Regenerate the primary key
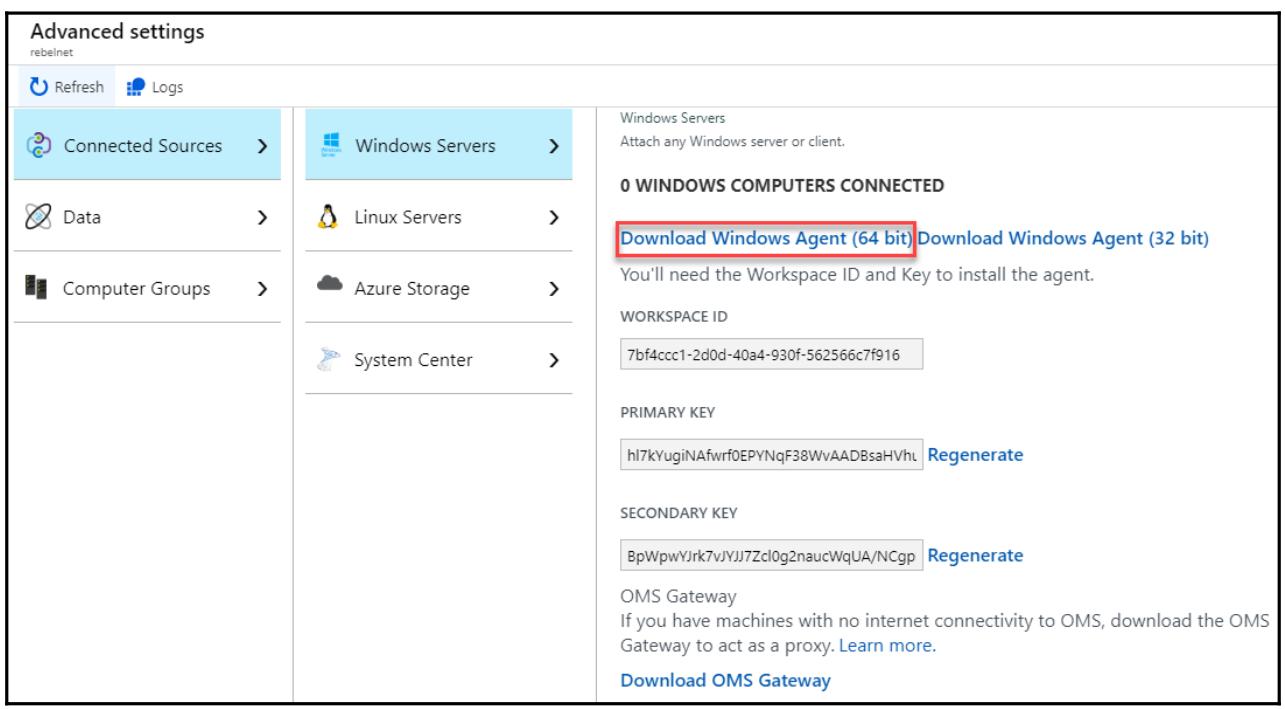 pyautogui.click(x=975, y=455)
